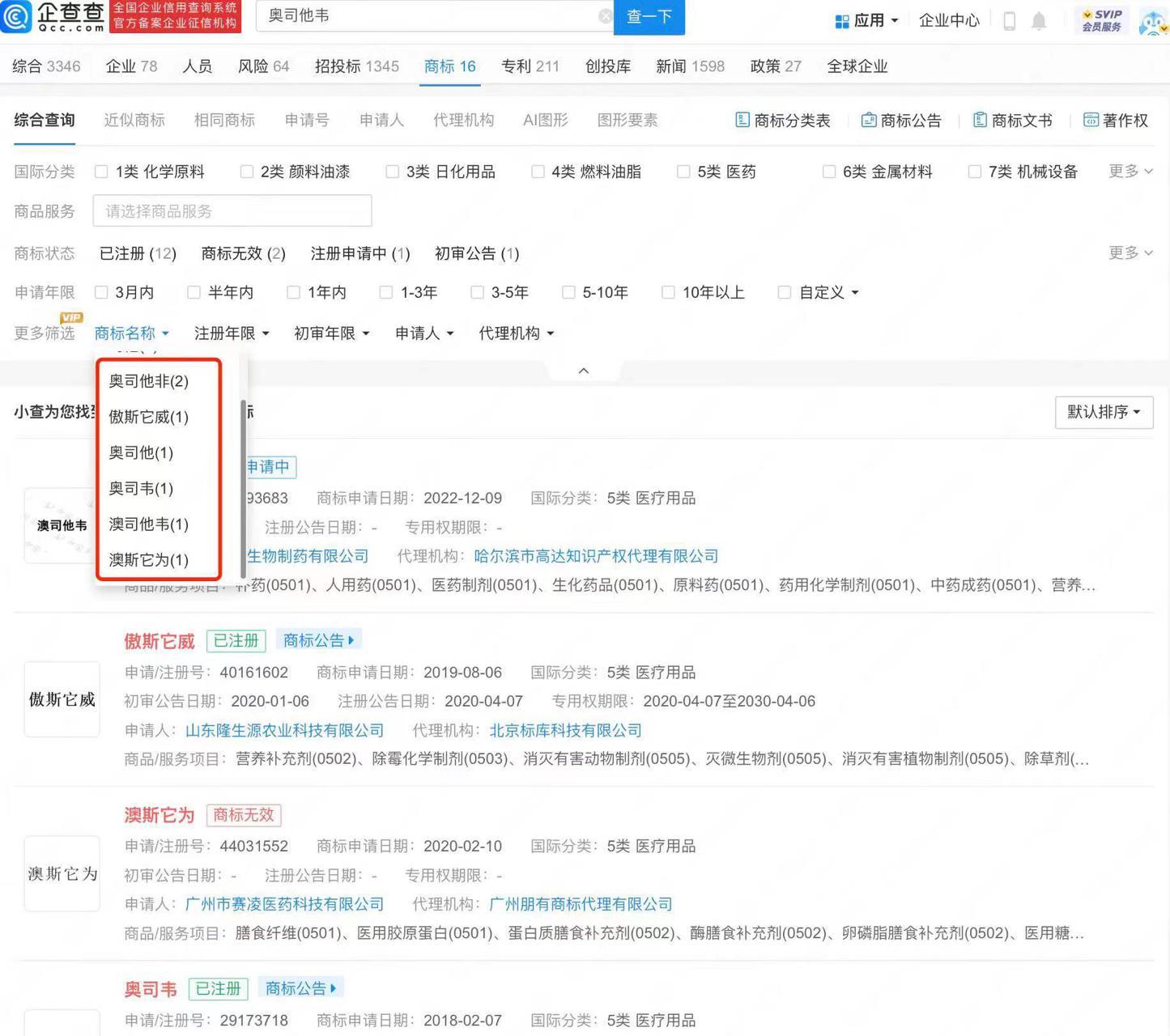Open the 应用 apps menu

[867, 20]
